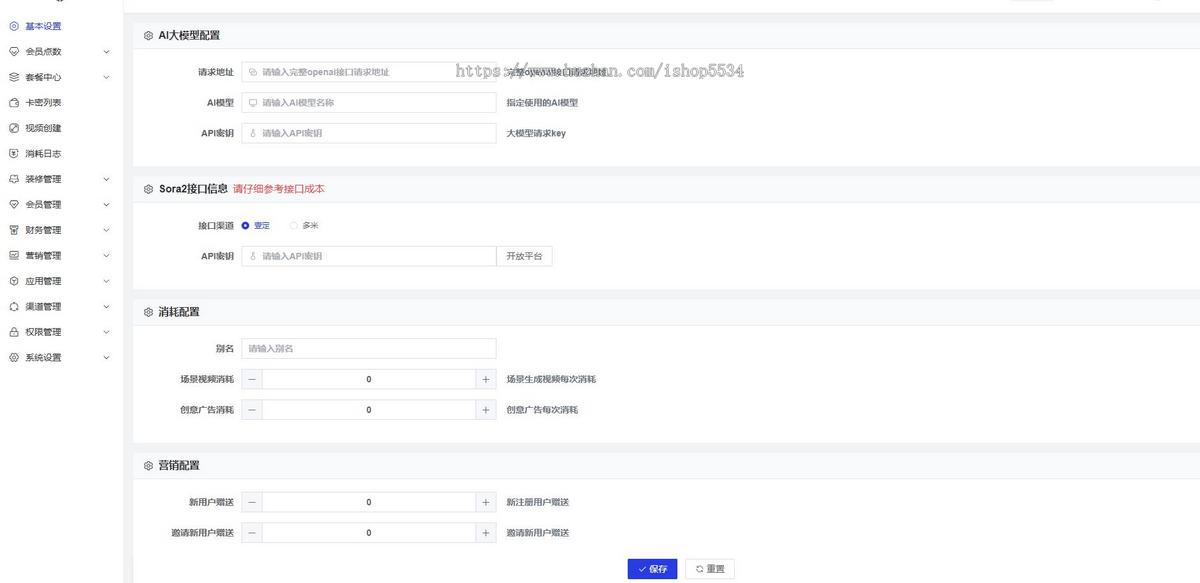Screen dimensions: 1200x583
Task: Click the 视频创建 sidebar icon
Action: [14, 128]
